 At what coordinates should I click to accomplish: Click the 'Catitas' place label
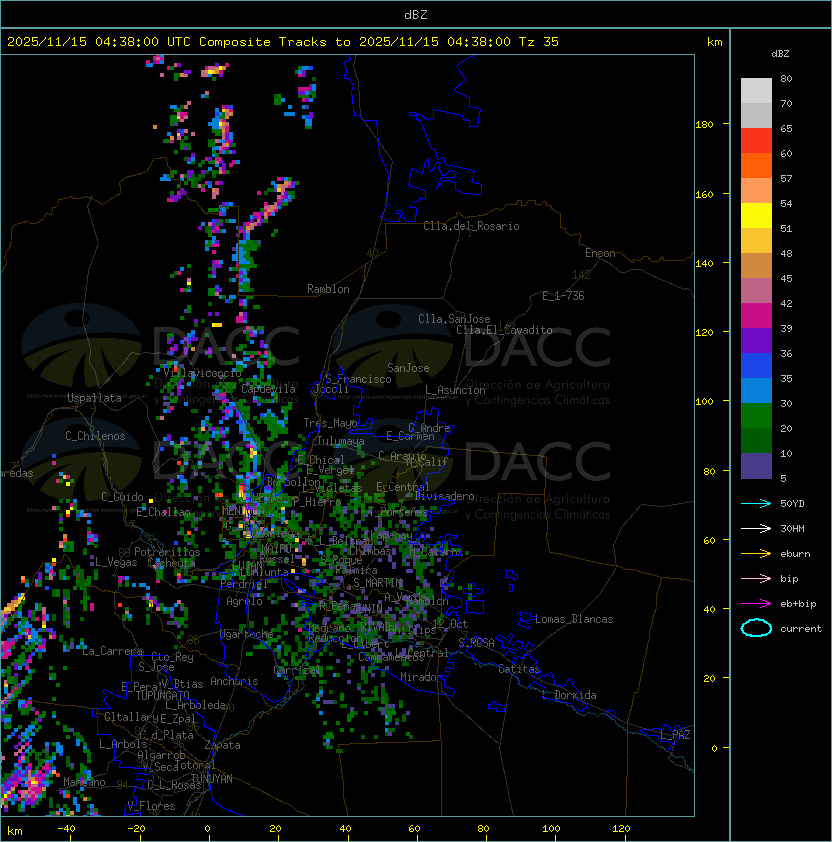[x=519, y=669]
